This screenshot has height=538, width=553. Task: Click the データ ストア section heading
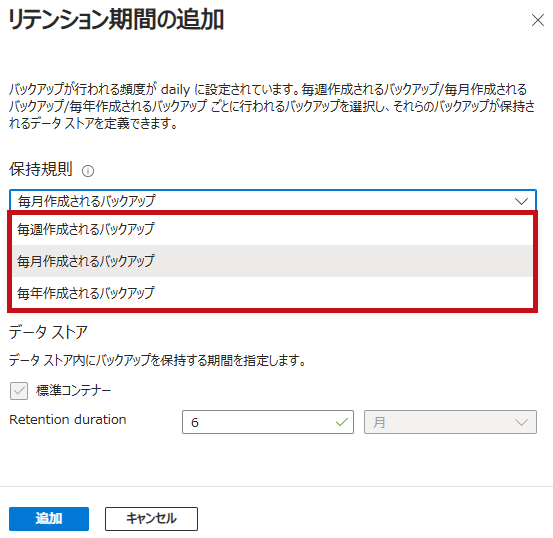[48, 332]
